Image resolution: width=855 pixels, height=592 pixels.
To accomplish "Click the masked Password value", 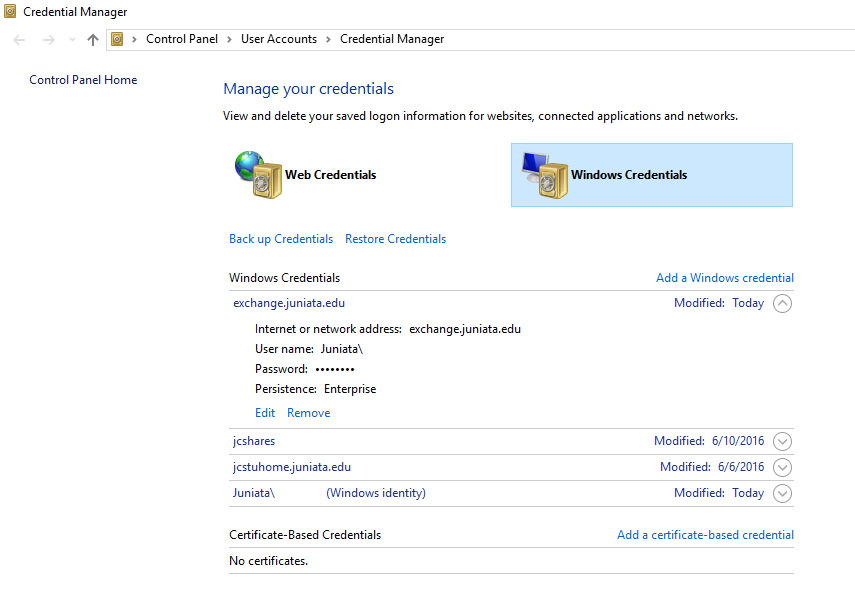I will click(335, 369).
